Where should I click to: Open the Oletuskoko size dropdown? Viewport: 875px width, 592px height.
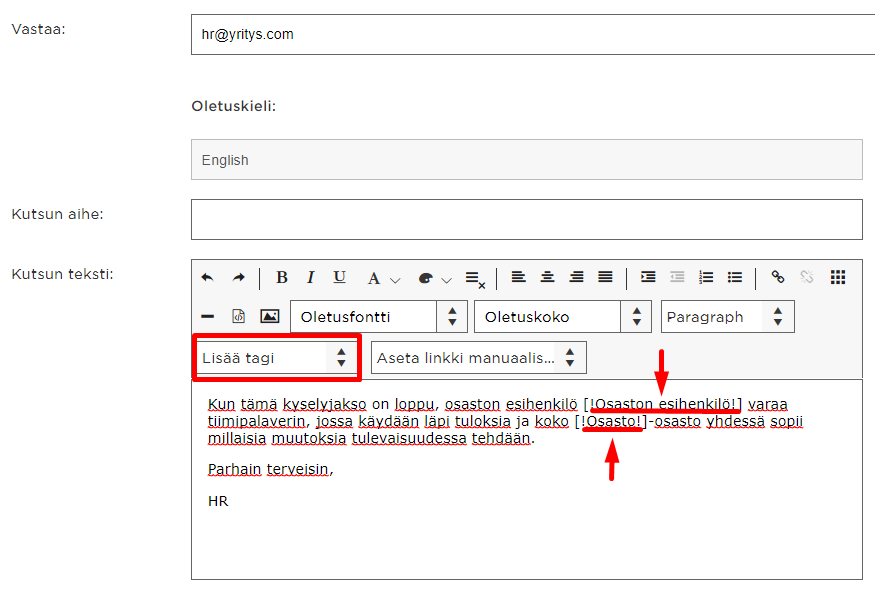point(562,317)
